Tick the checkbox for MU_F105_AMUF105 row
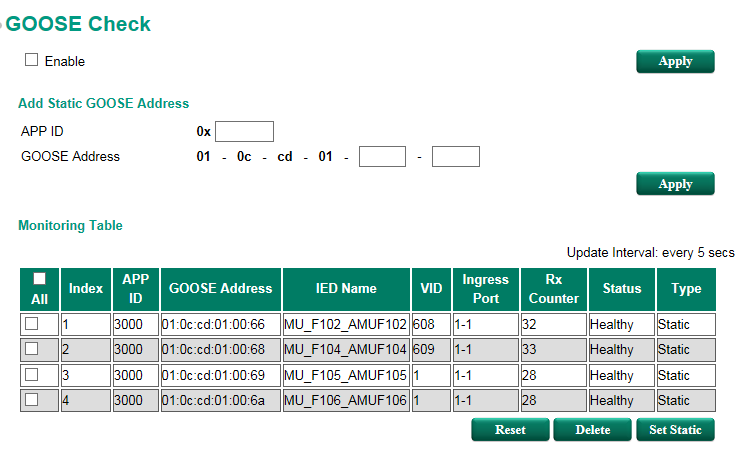 click(32, 375)
